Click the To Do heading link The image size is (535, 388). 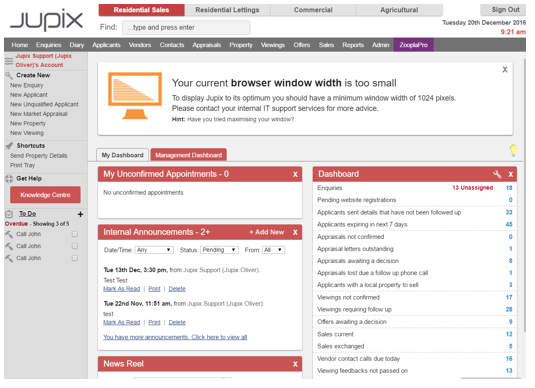click(27, 214)
